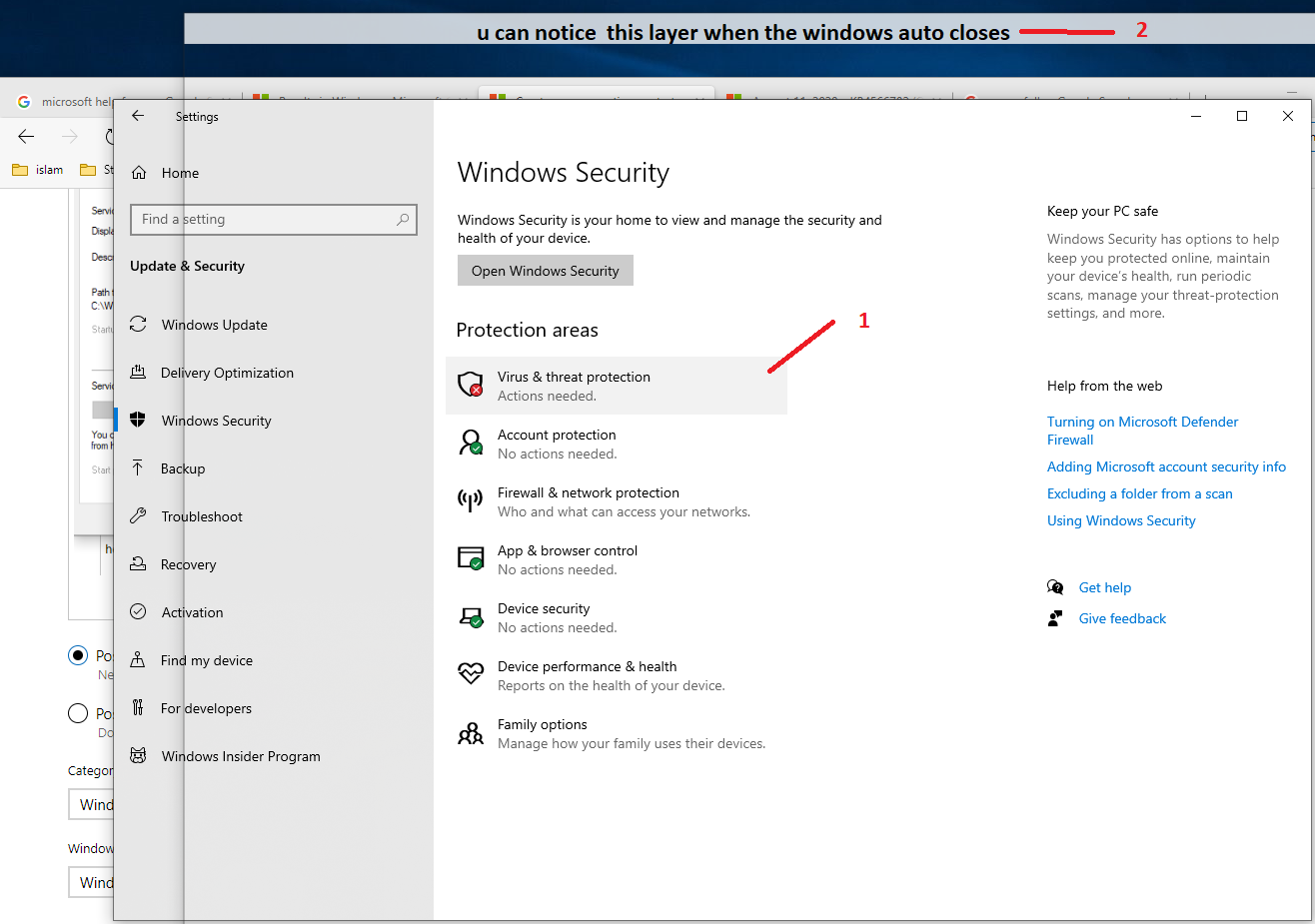
Task: Click the Device performance & health heart icon
Action: tap(471, 674)
